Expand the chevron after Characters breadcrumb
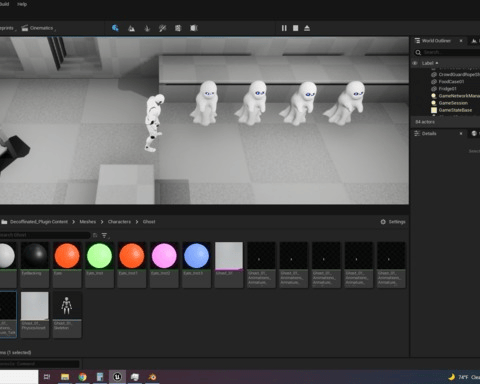The image size is (480, 384). tap(137, 222)
